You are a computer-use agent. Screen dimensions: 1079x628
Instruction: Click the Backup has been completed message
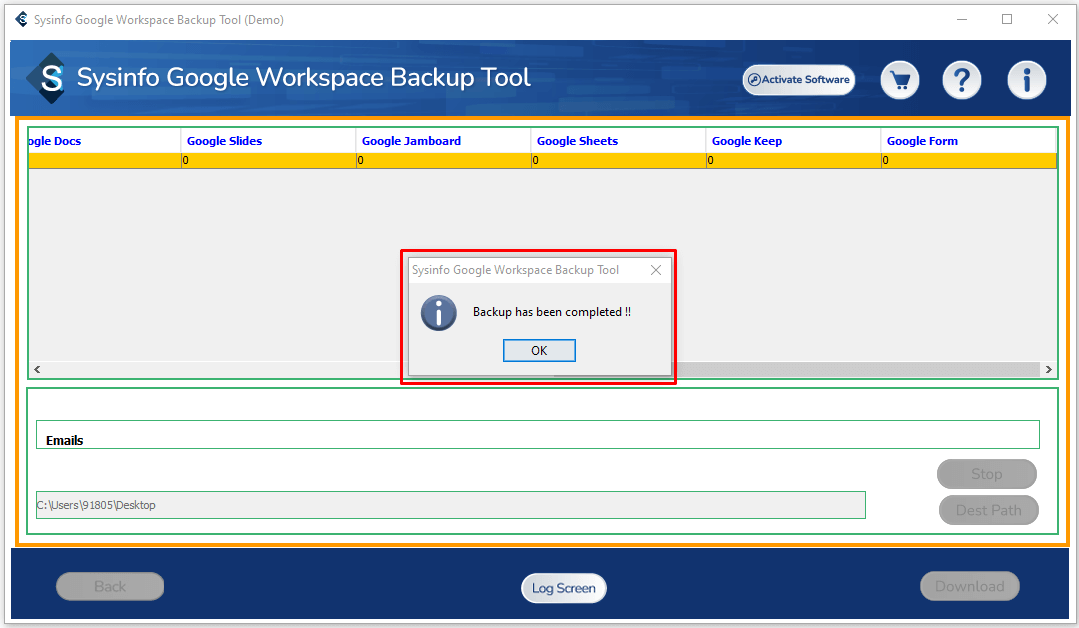tap(552, 312)
